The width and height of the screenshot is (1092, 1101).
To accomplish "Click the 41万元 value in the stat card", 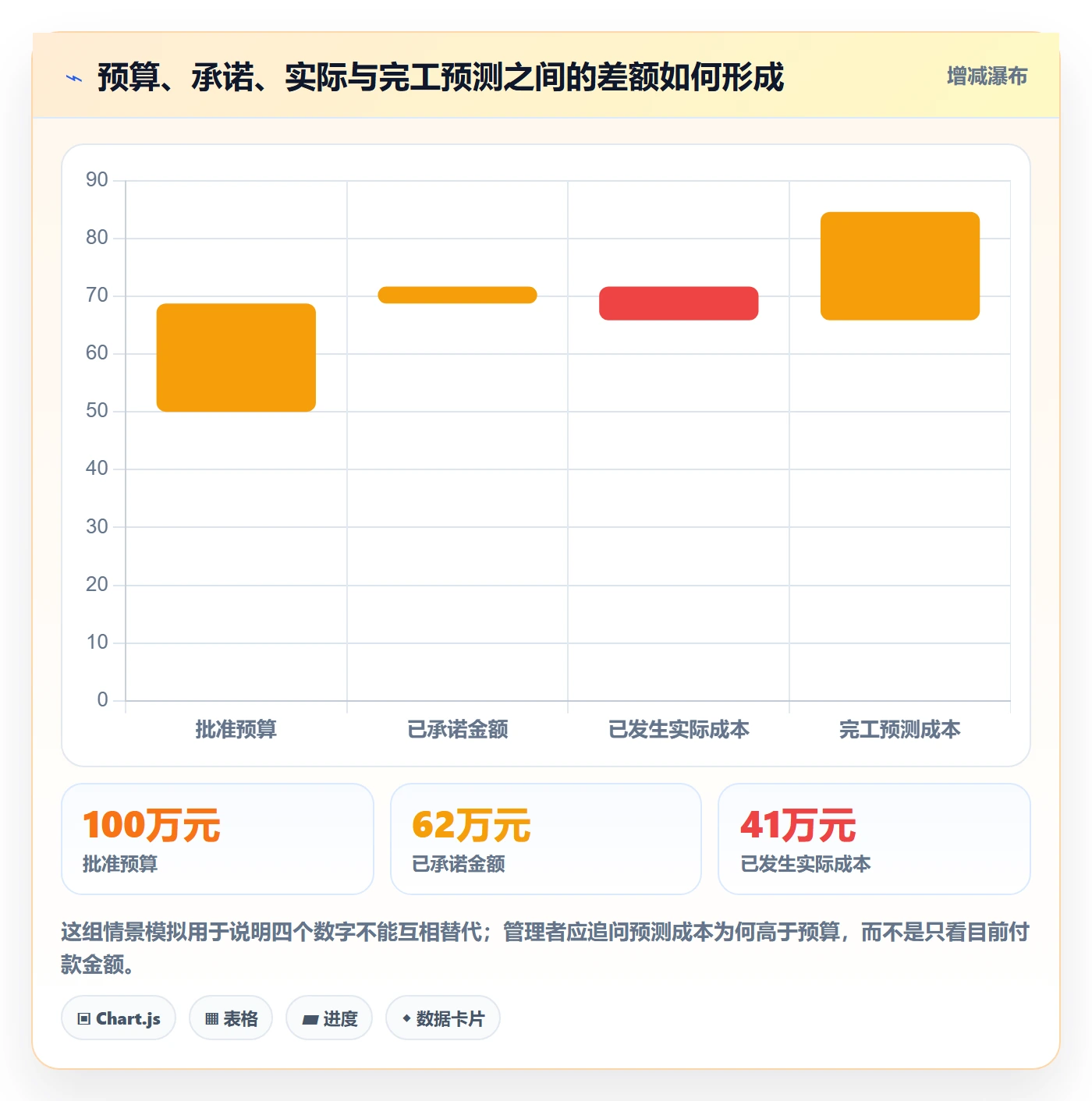I will (798, 825).
